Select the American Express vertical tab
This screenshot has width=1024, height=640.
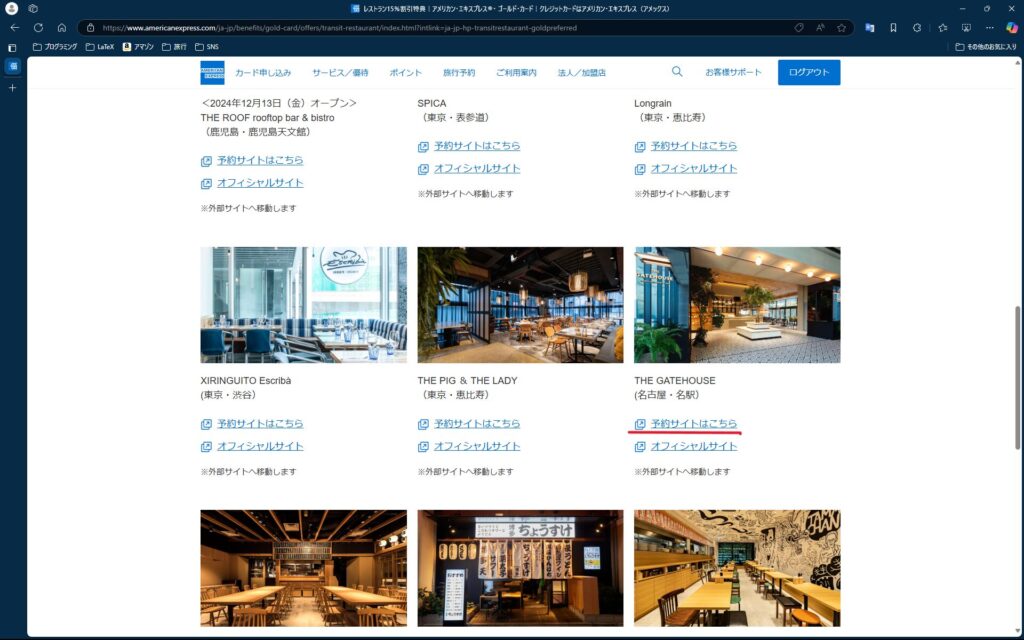[13, 66]
